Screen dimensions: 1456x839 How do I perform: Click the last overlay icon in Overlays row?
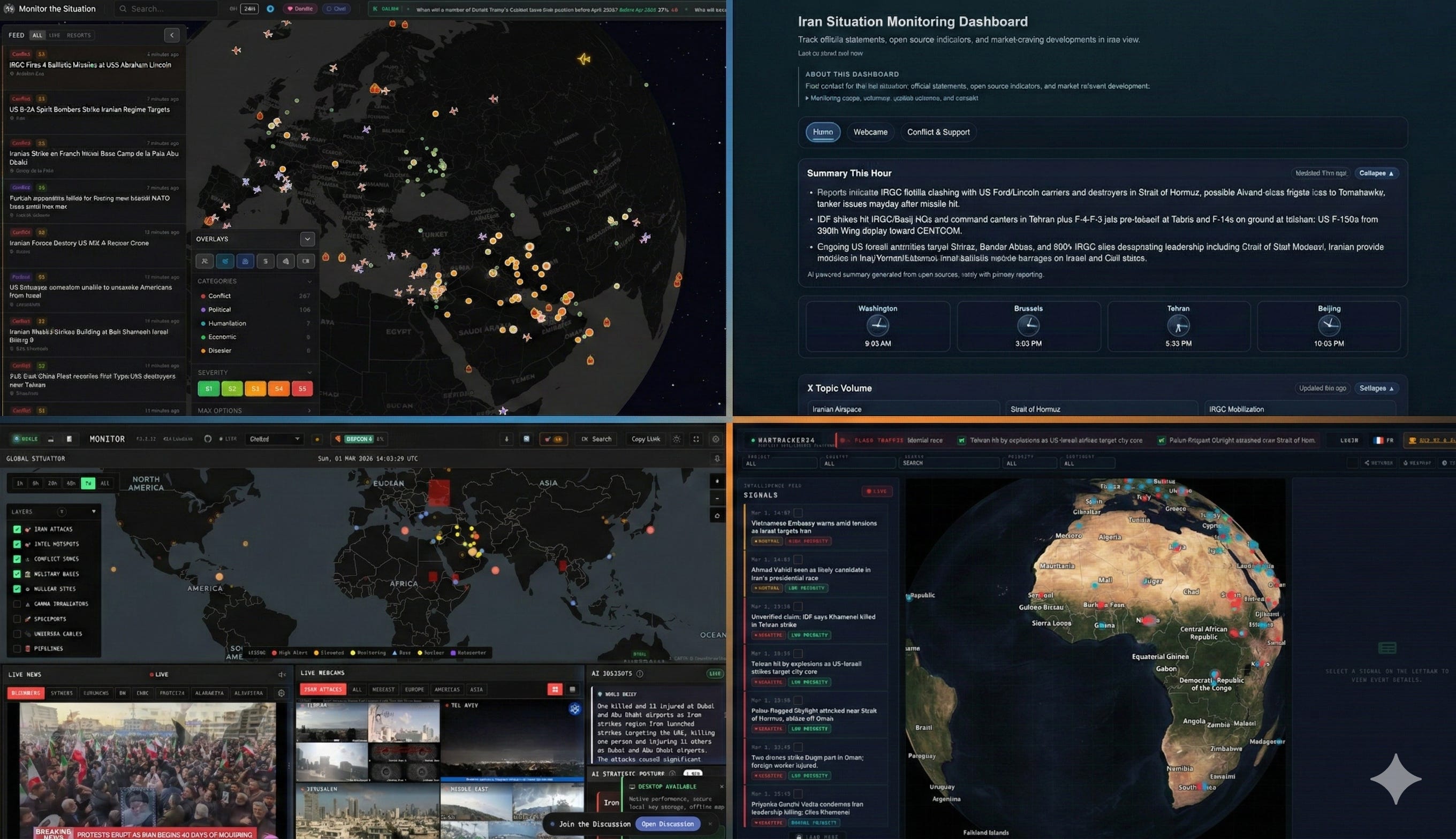pos(306,261)
